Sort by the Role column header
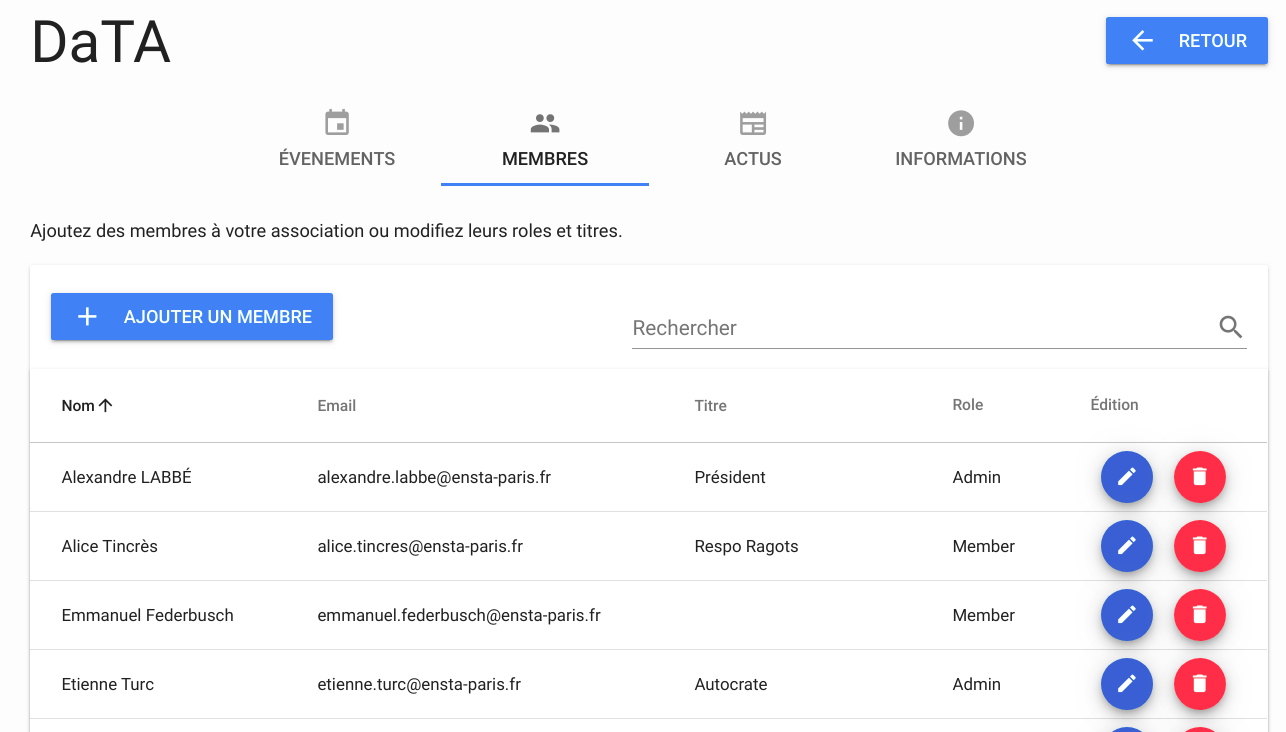Viewport: 1286px width, 732px height. pyautogui.click(x=968, y=405)
